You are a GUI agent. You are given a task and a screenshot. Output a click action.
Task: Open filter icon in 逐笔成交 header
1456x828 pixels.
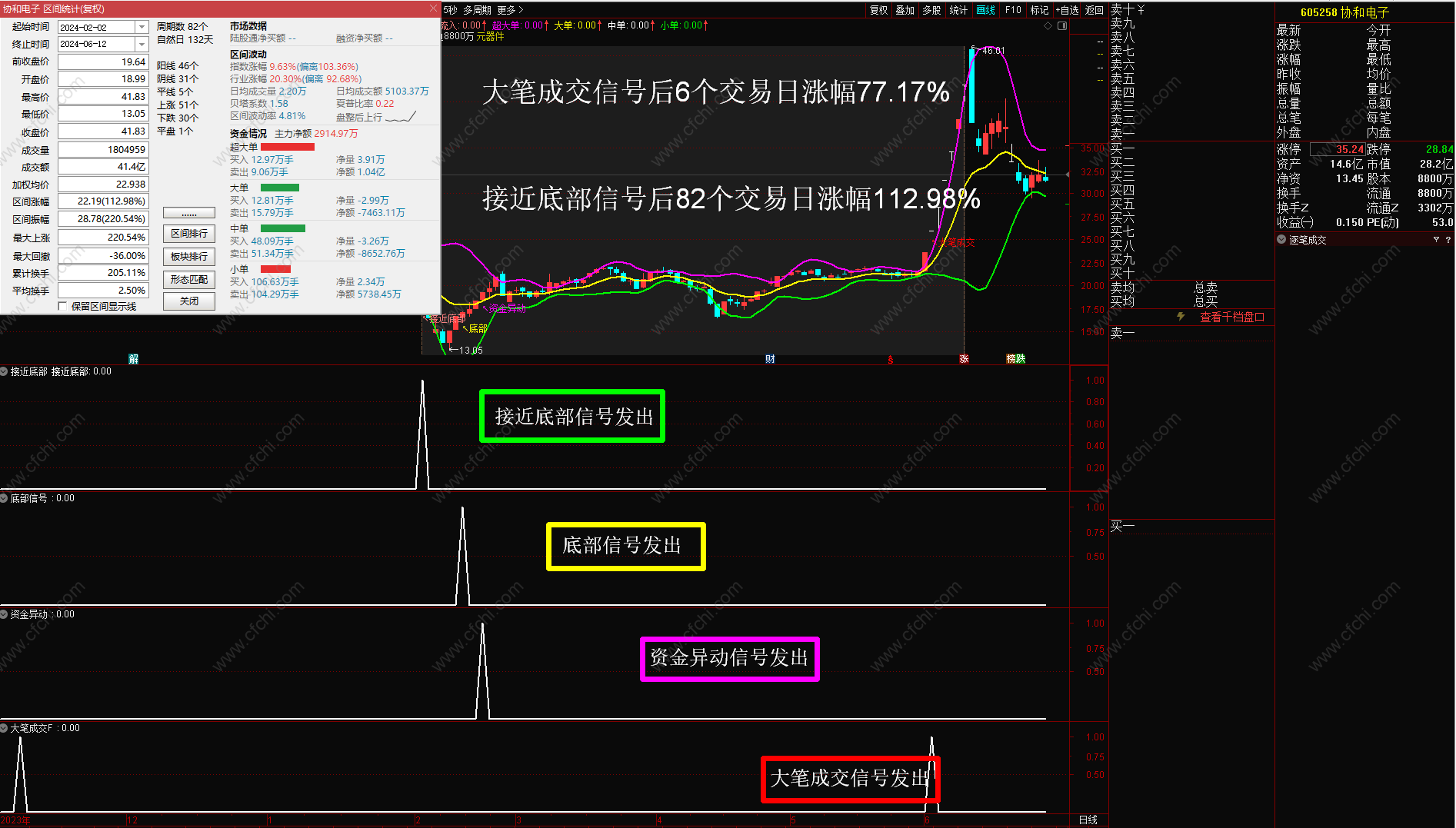(x=1436, y=240)
